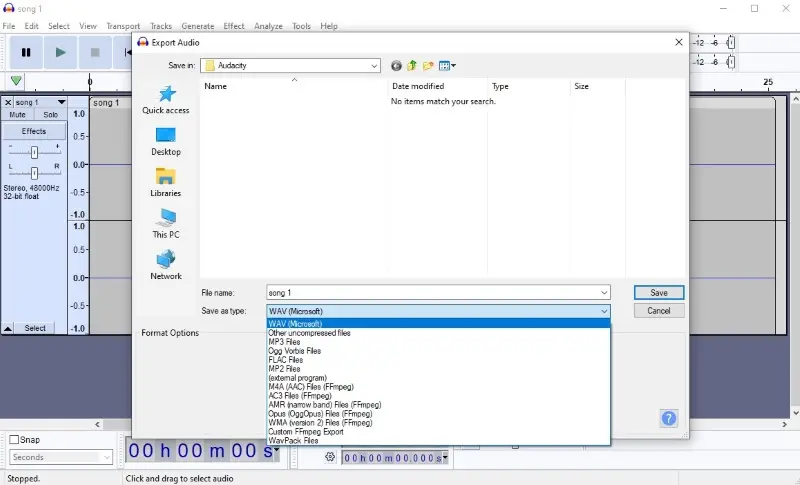This screenshot has width=800, height=485.
Task: Open the track Effects button
Action: coord(34,131)
